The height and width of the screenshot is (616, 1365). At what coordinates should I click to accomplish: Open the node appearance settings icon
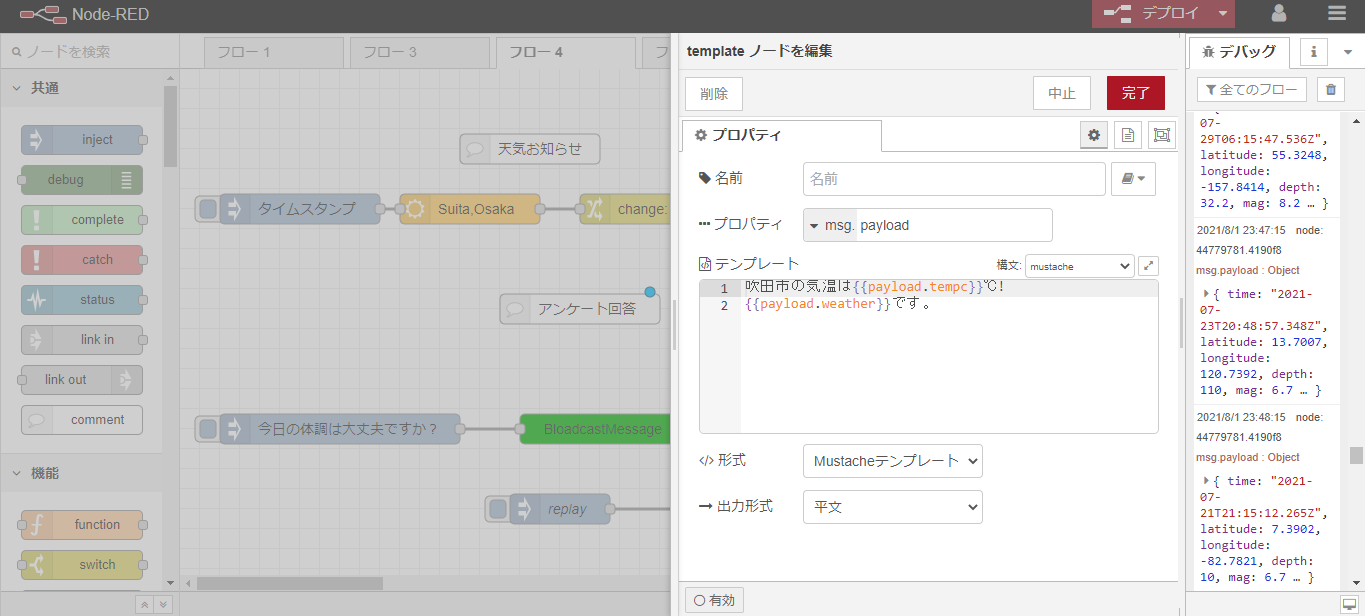(x=1161, y=135)
